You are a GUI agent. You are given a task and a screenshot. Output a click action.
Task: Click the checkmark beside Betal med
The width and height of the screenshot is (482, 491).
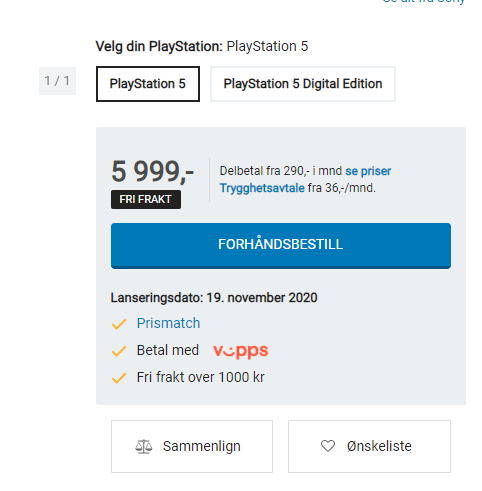(x=119, y=351)
